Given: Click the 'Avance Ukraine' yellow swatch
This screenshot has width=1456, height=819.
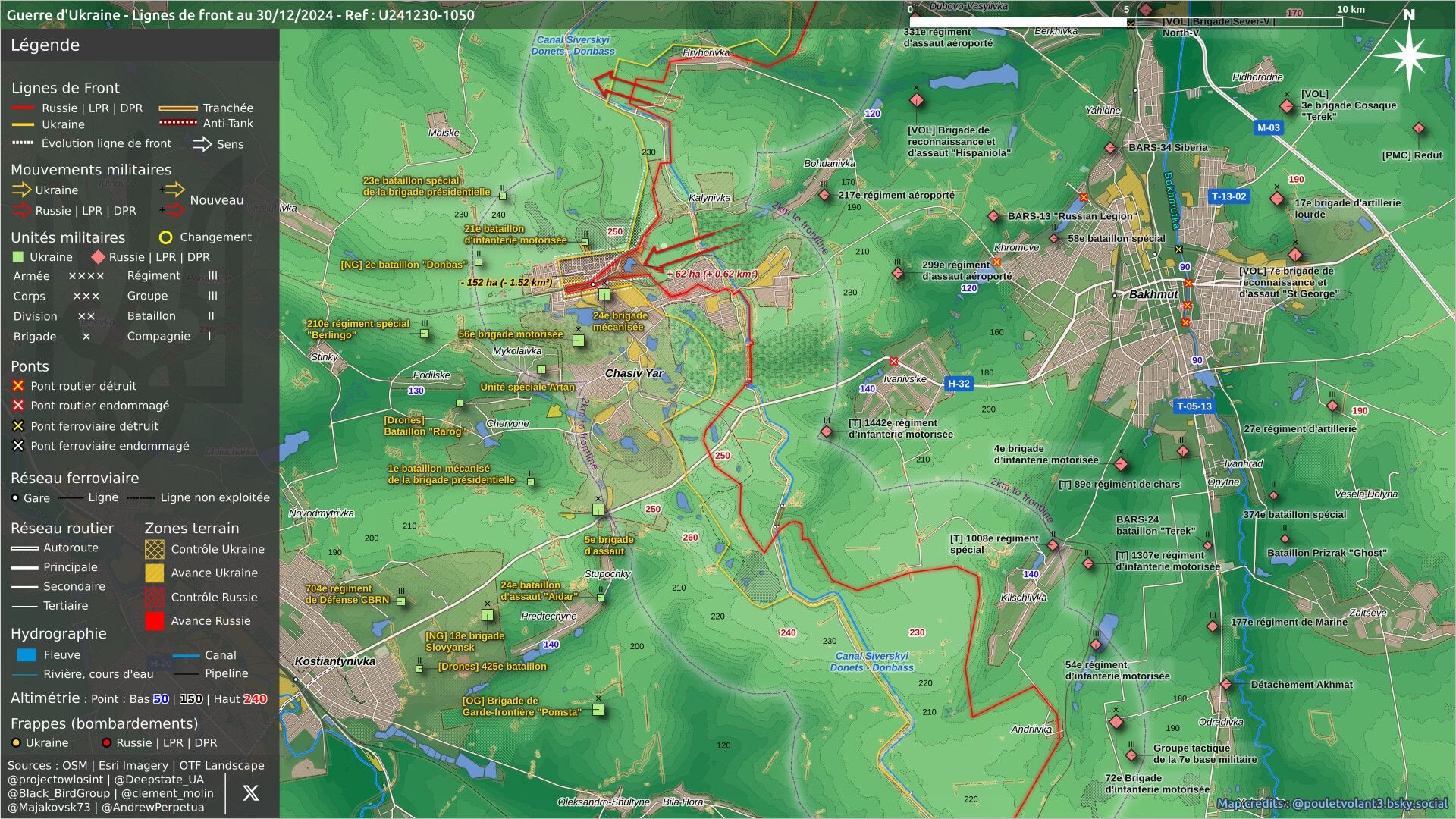Looking at the screenshot, I should click(x=154, y=573).
